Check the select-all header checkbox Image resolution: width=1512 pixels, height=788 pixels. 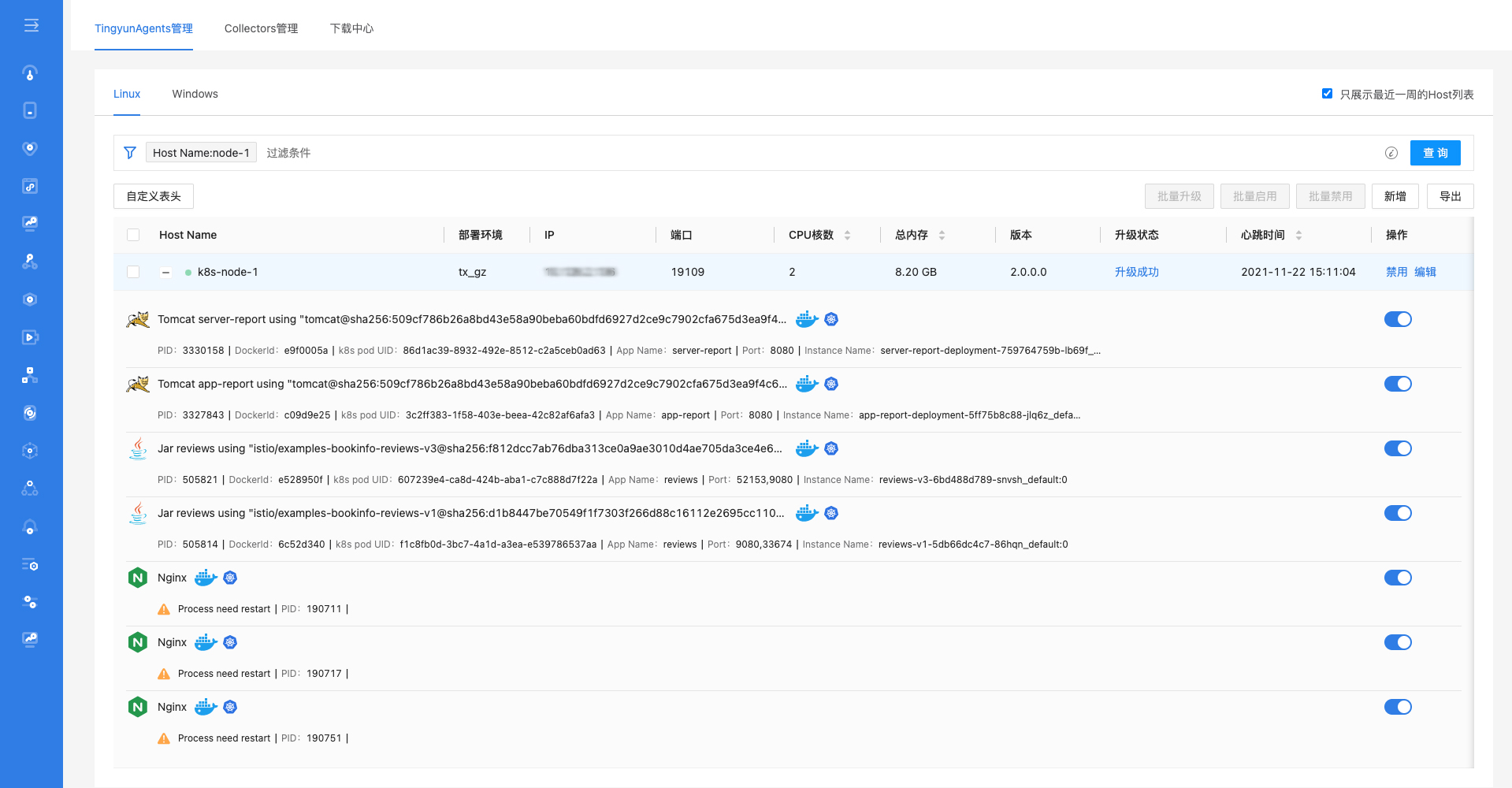(x=133, y=235)
